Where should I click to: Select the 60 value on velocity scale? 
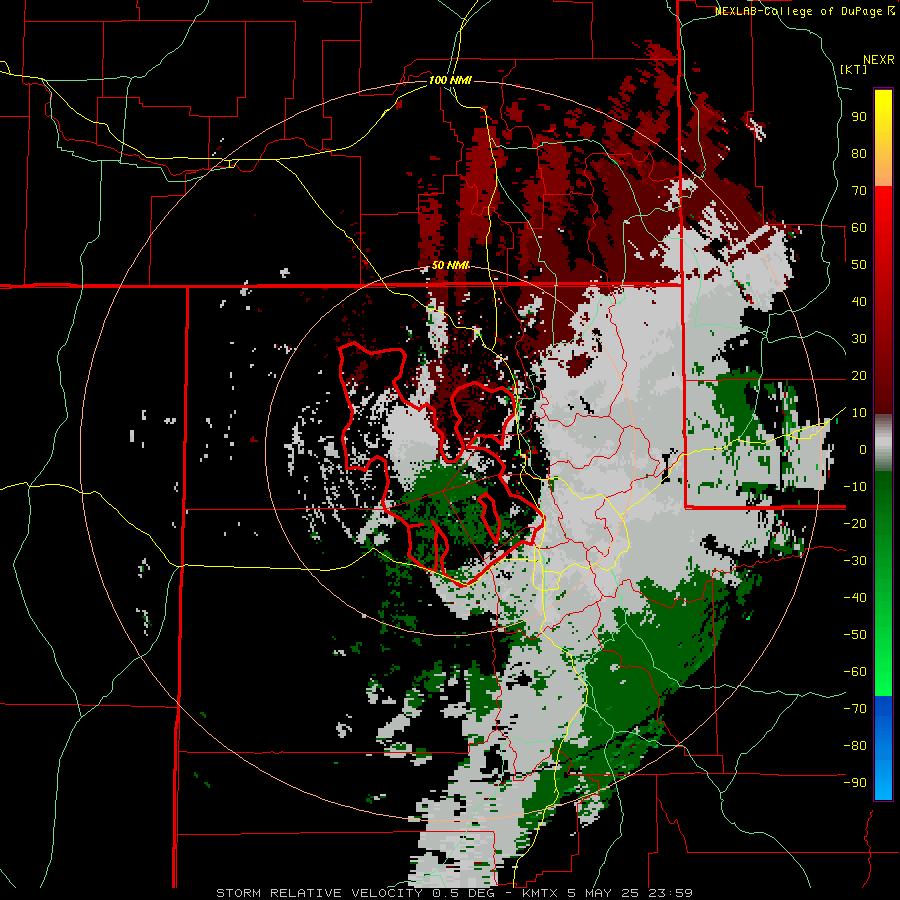coord(859,228)
